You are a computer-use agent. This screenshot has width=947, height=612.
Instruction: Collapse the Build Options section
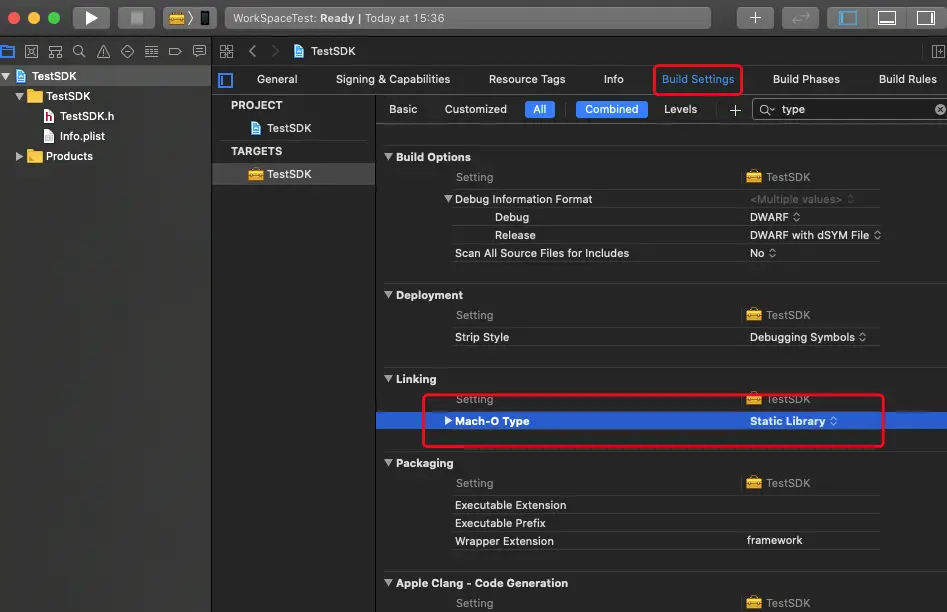388,156
